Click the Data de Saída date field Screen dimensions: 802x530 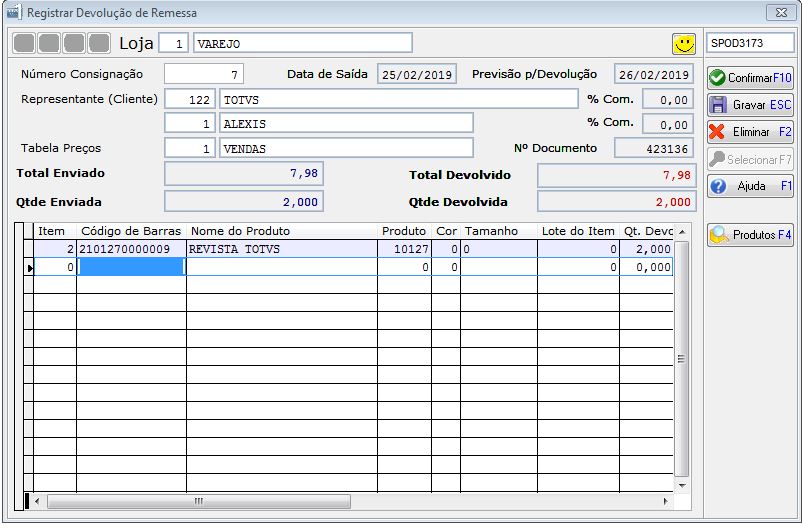417,74
